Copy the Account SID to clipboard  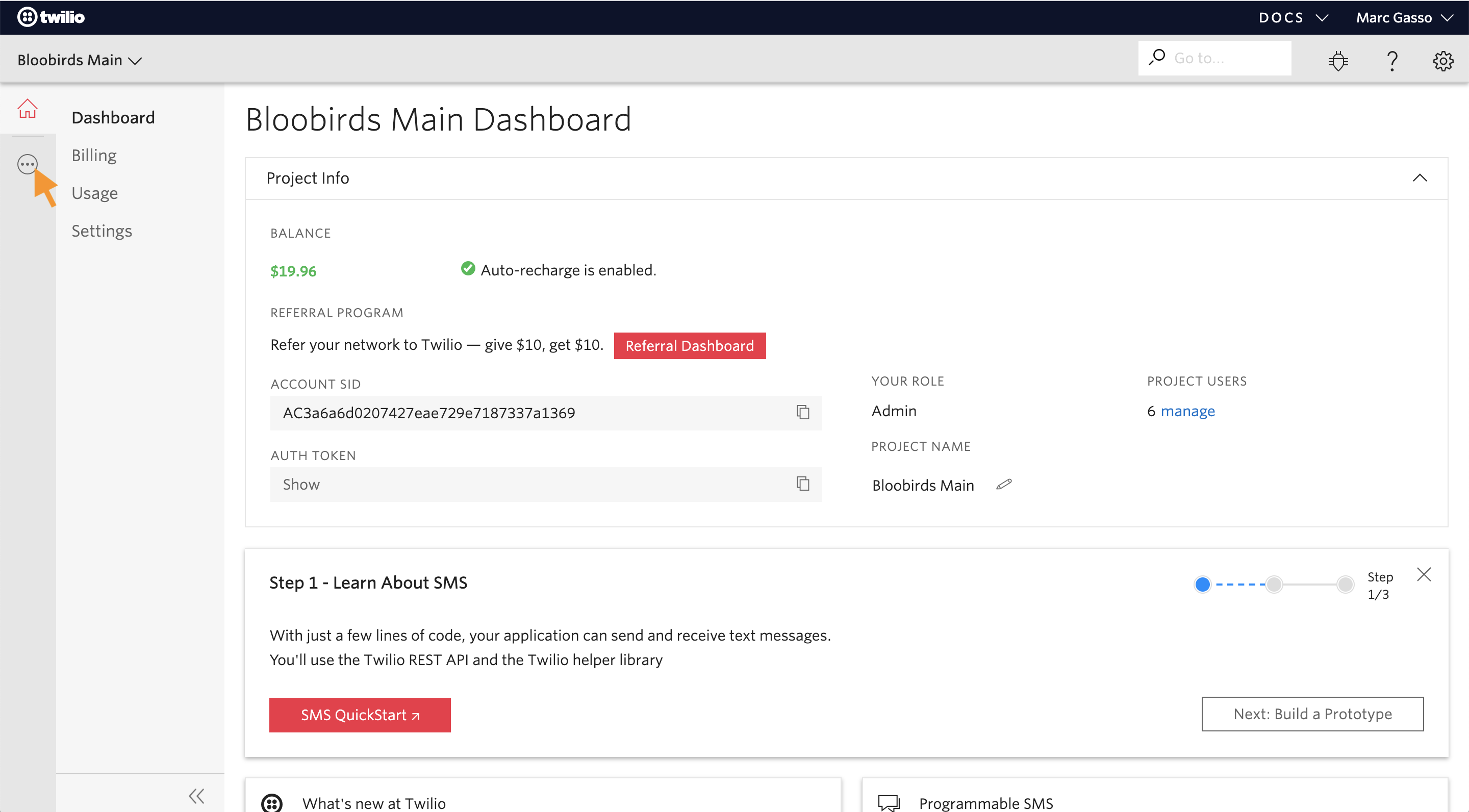tap(803, 412)
